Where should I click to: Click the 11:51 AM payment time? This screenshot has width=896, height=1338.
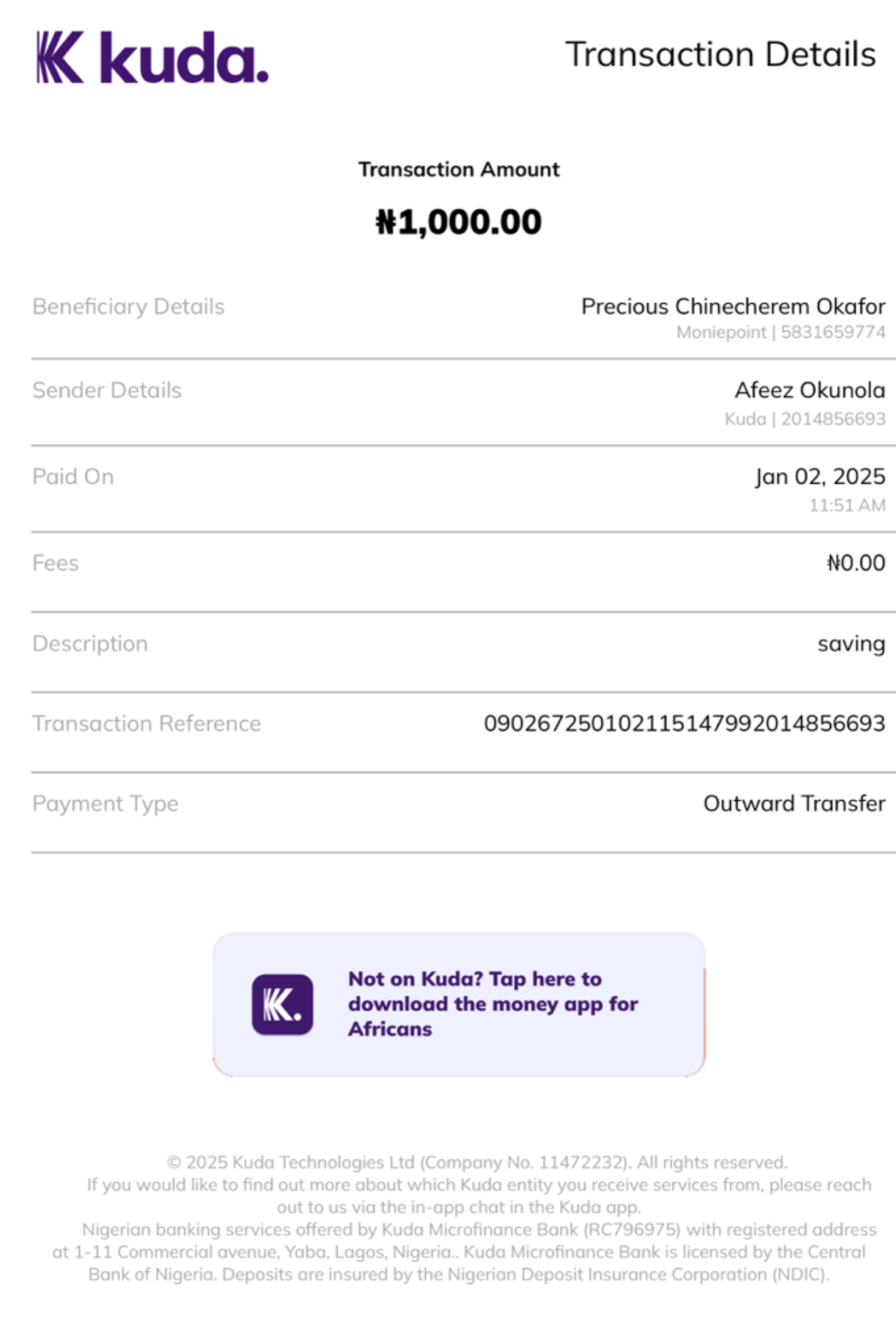(x=846, y=505)
